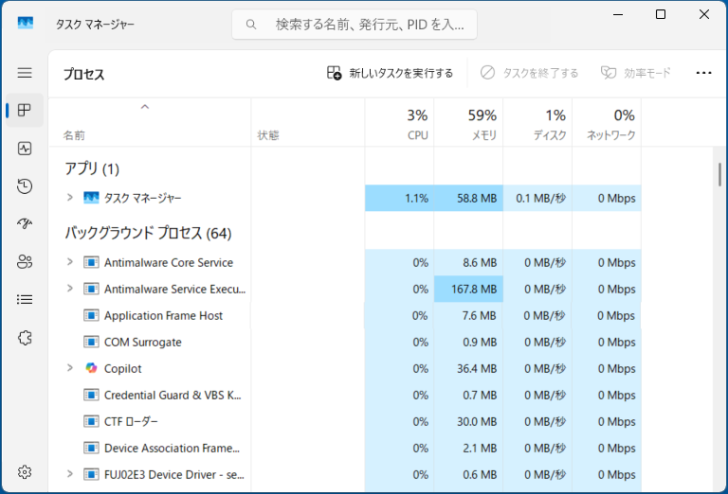Image resolution: width=728 pixels, height=494 pixels.
Task: Close the Task Manager window
Action: pyautogui.click(x=704, y=14)
